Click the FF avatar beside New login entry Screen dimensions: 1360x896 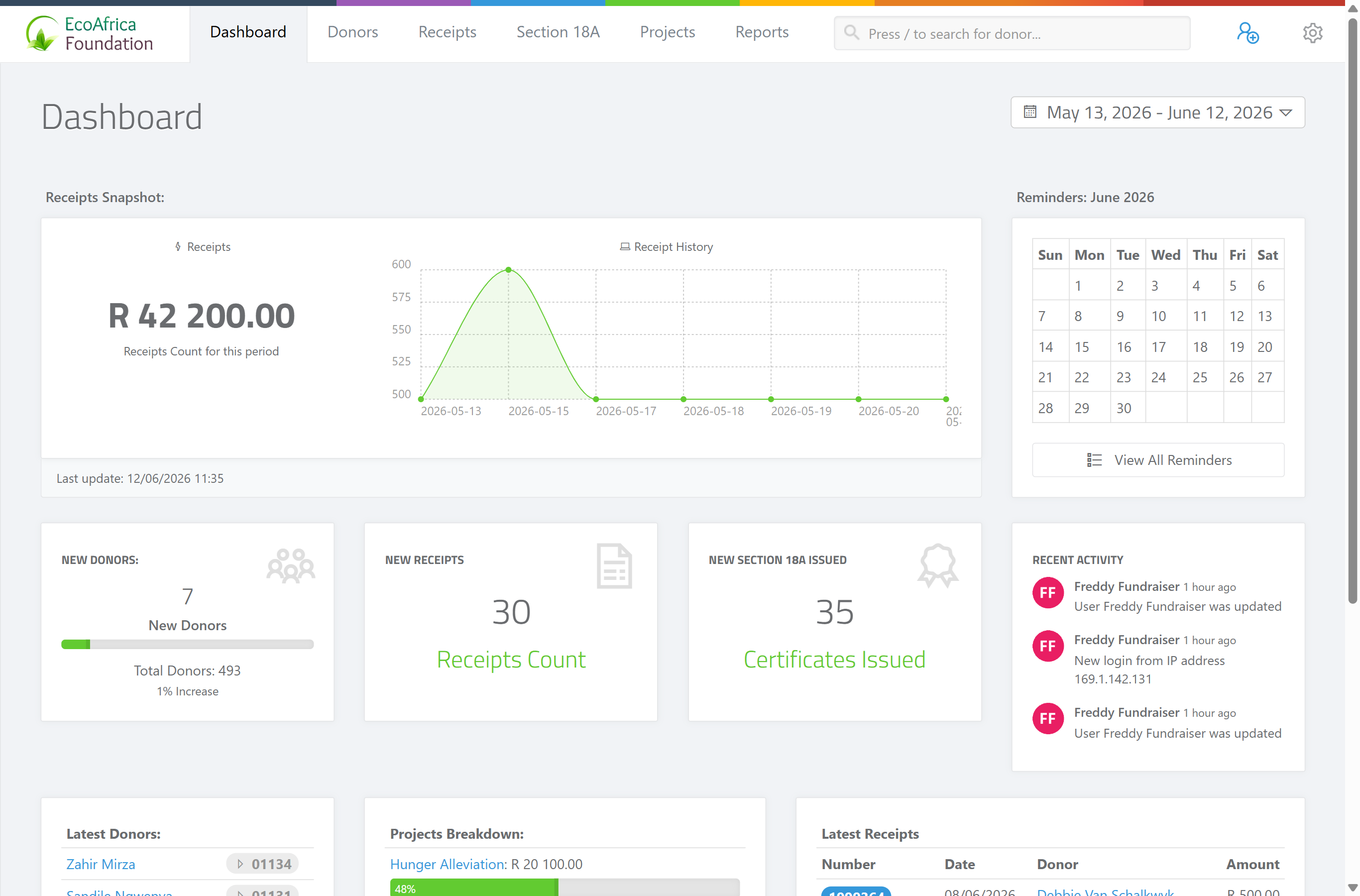click(1047, 646)
